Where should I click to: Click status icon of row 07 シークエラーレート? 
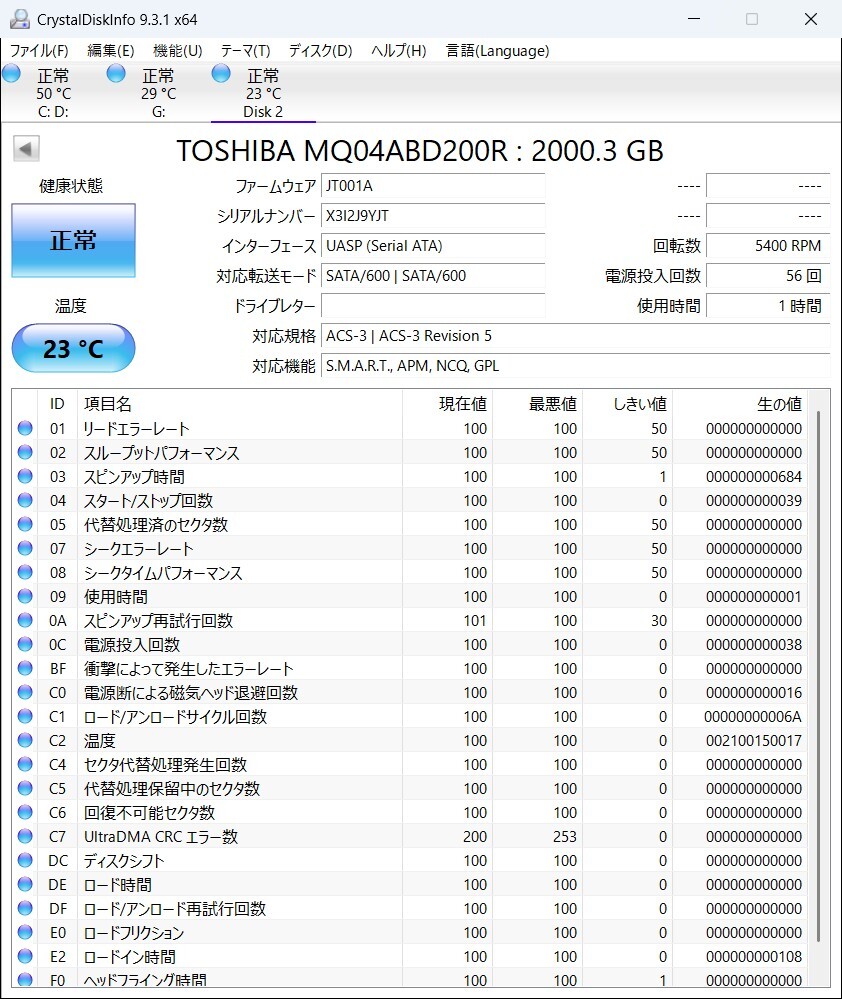point(25,548)
